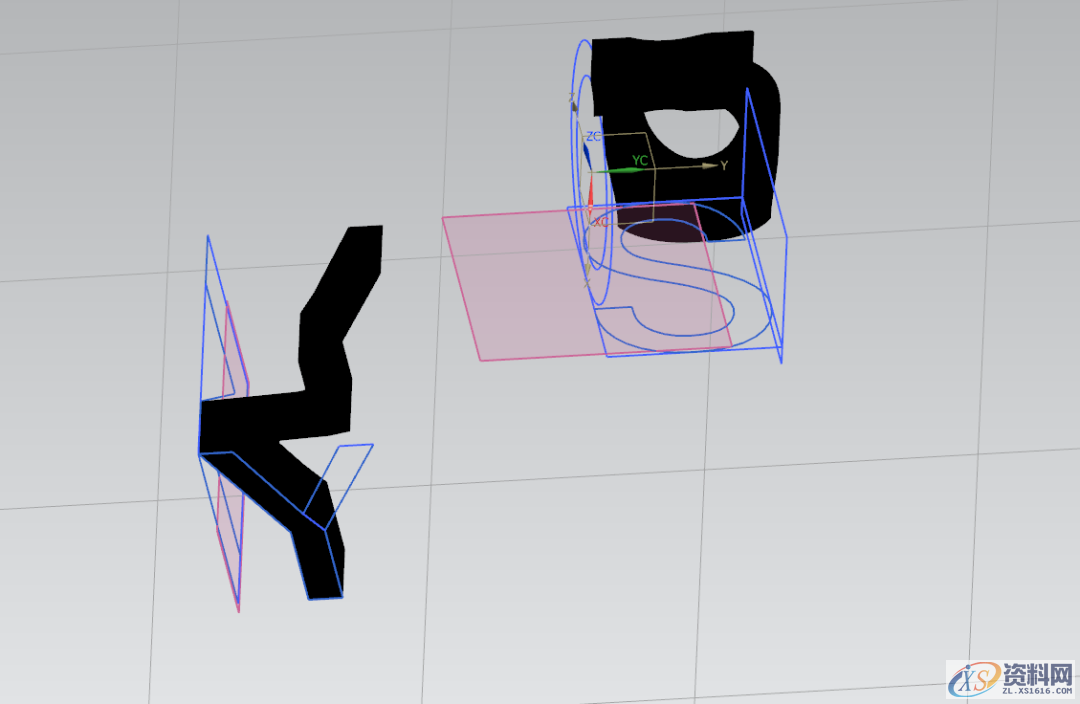1080x704 pixels.
Task: Click the red XC axis label
Action: pyautogui.click(x=601, y=222)
